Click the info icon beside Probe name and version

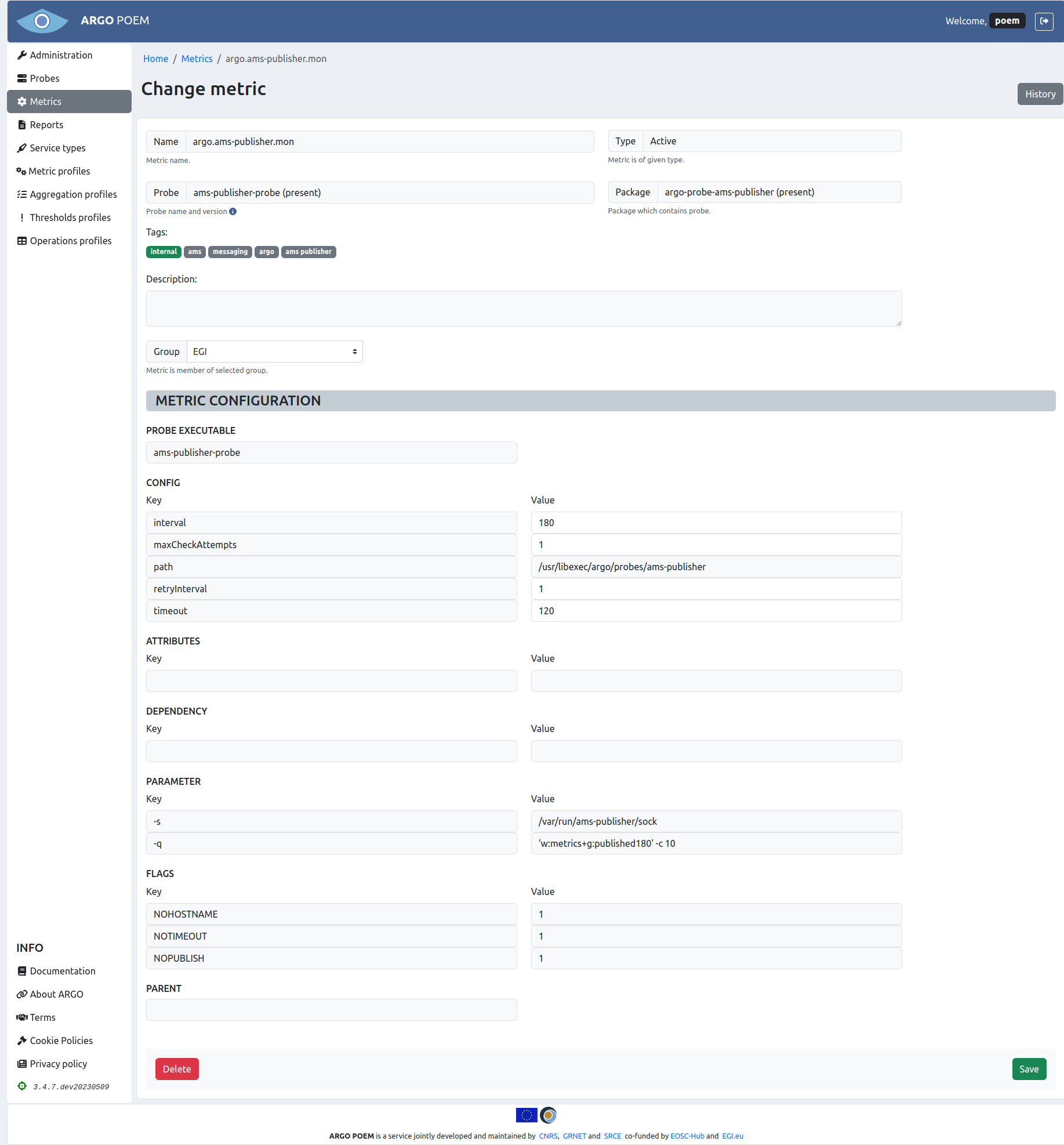click(x=233, y=212)
